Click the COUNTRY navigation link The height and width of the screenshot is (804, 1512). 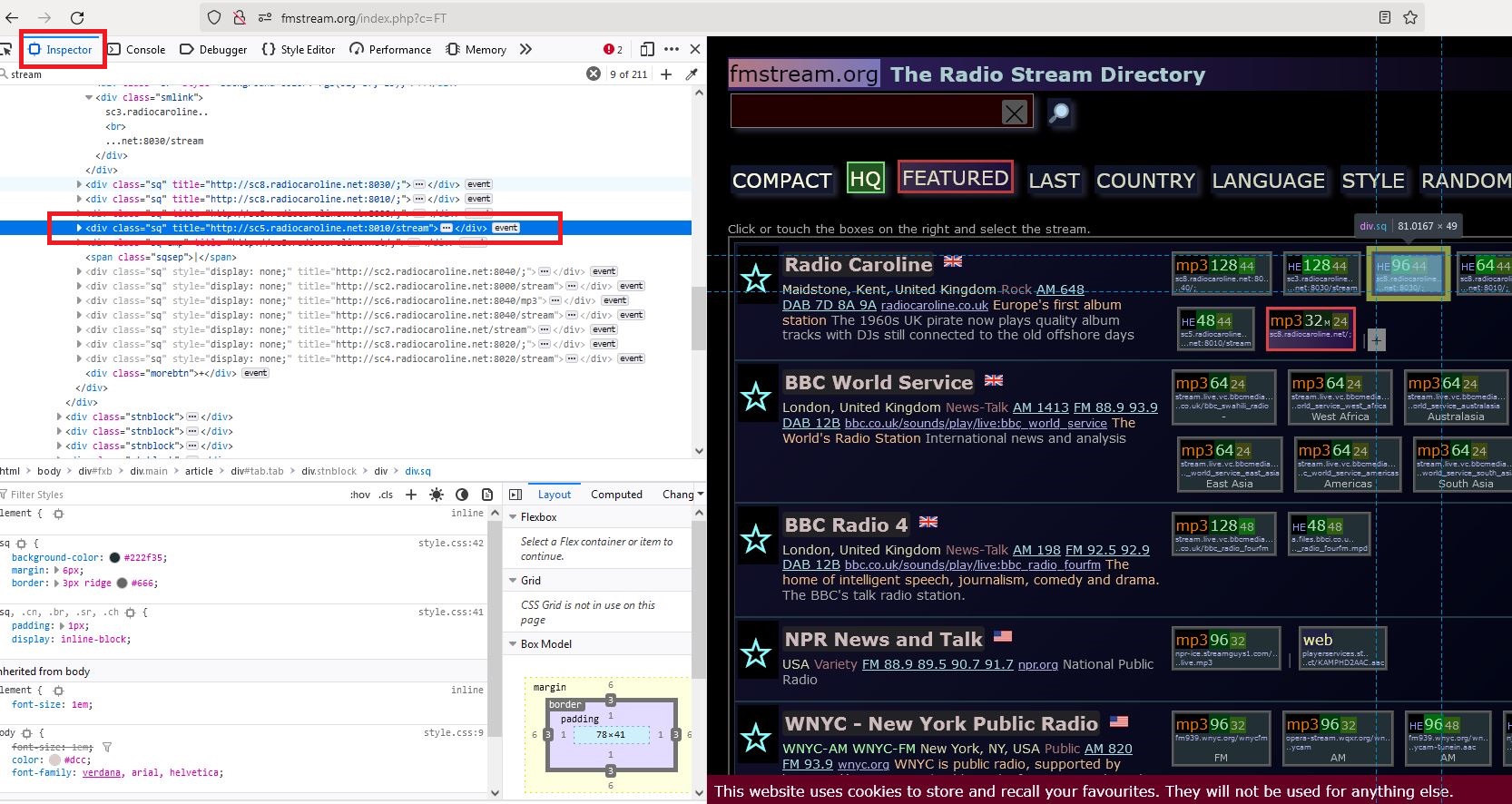[x=1145, y=181]
